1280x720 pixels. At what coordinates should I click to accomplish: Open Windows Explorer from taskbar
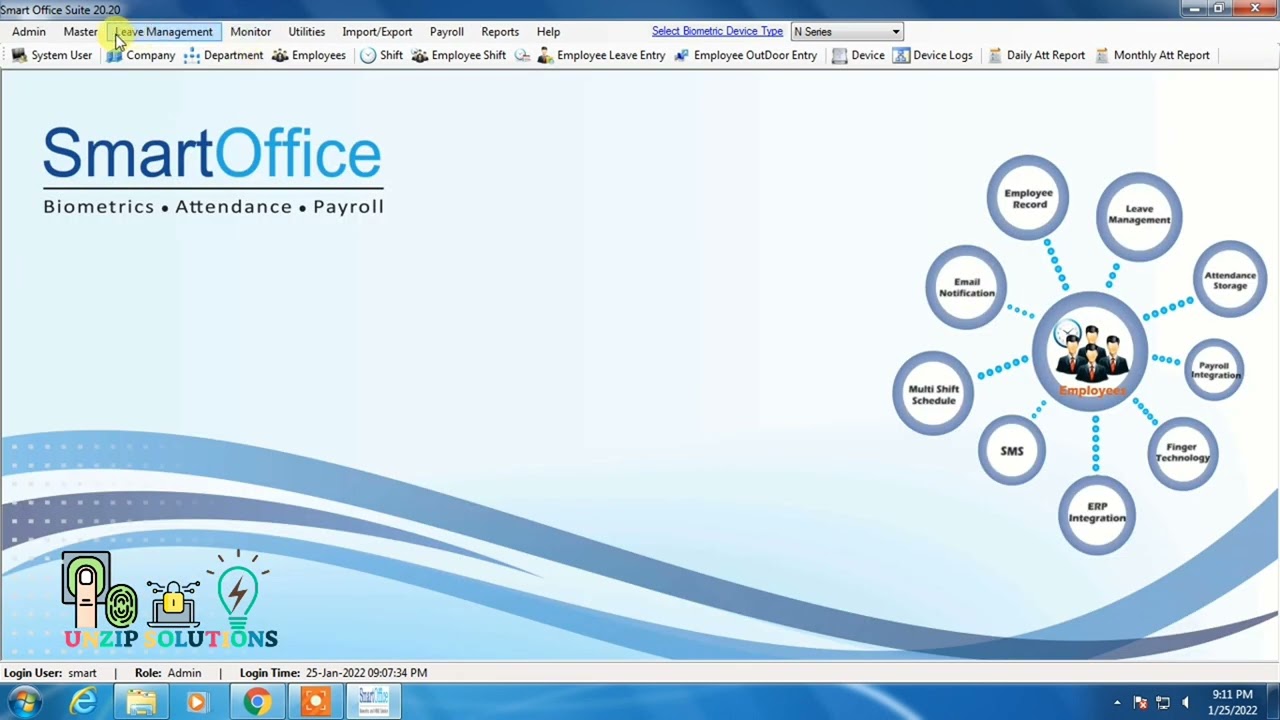pos(141,702)
